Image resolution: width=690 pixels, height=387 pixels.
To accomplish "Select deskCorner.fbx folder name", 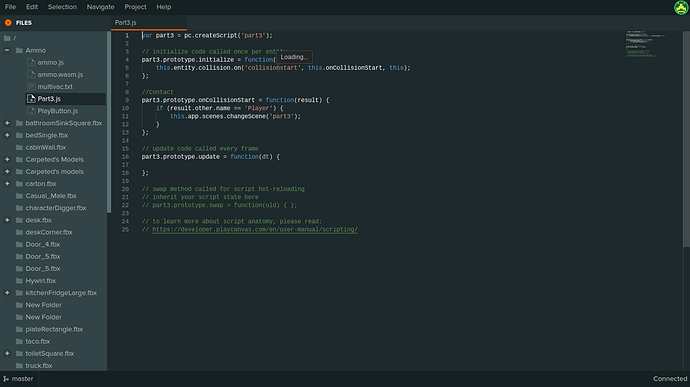I will point(49,232).
